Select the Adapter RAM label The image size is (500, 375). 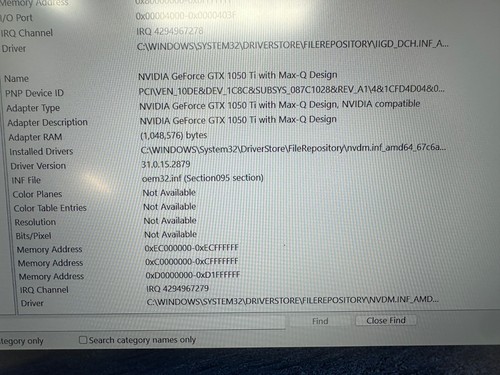(35, 137)
